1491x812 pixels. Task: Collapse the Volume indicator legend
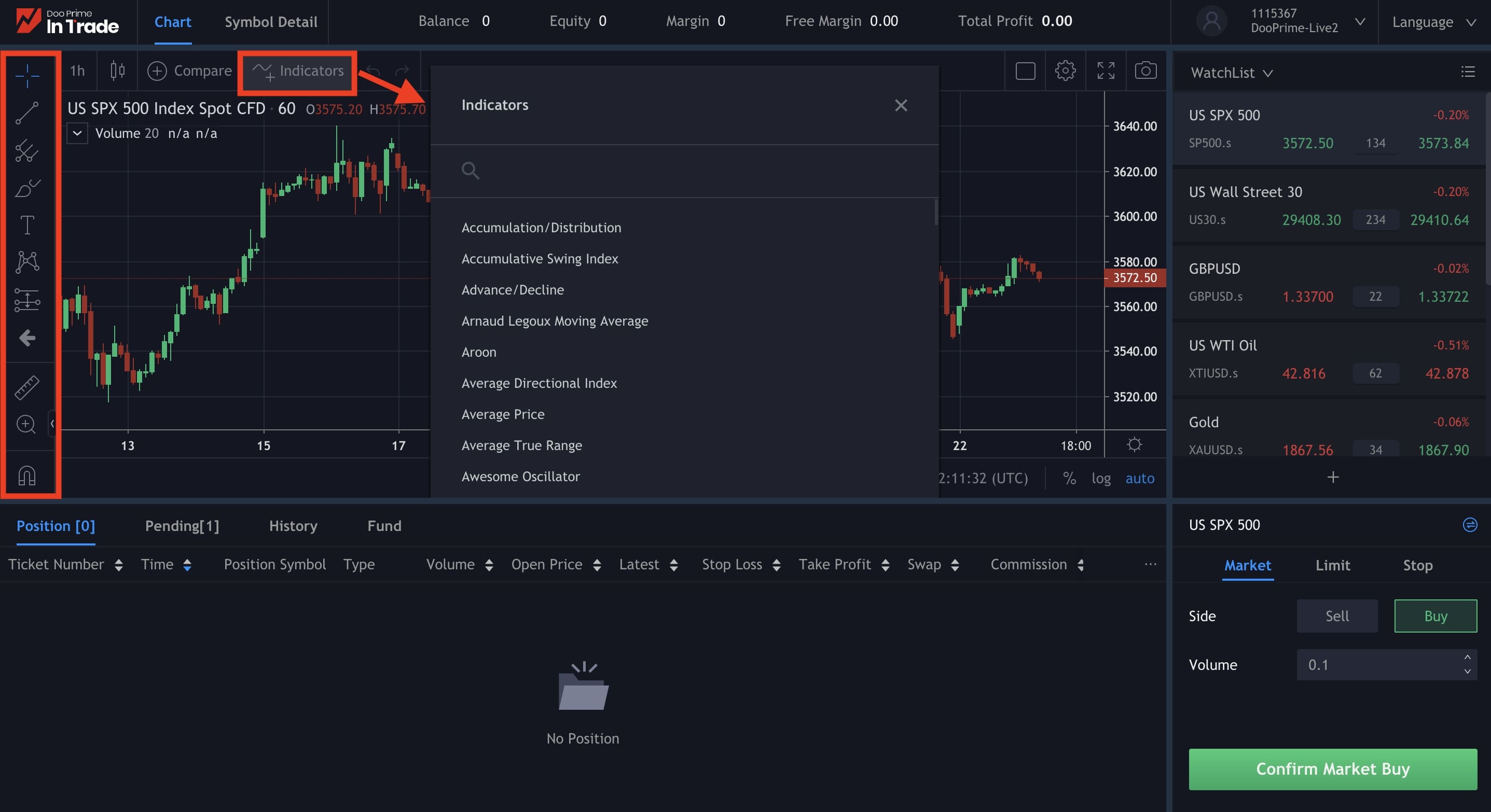(x=77, y=134)
